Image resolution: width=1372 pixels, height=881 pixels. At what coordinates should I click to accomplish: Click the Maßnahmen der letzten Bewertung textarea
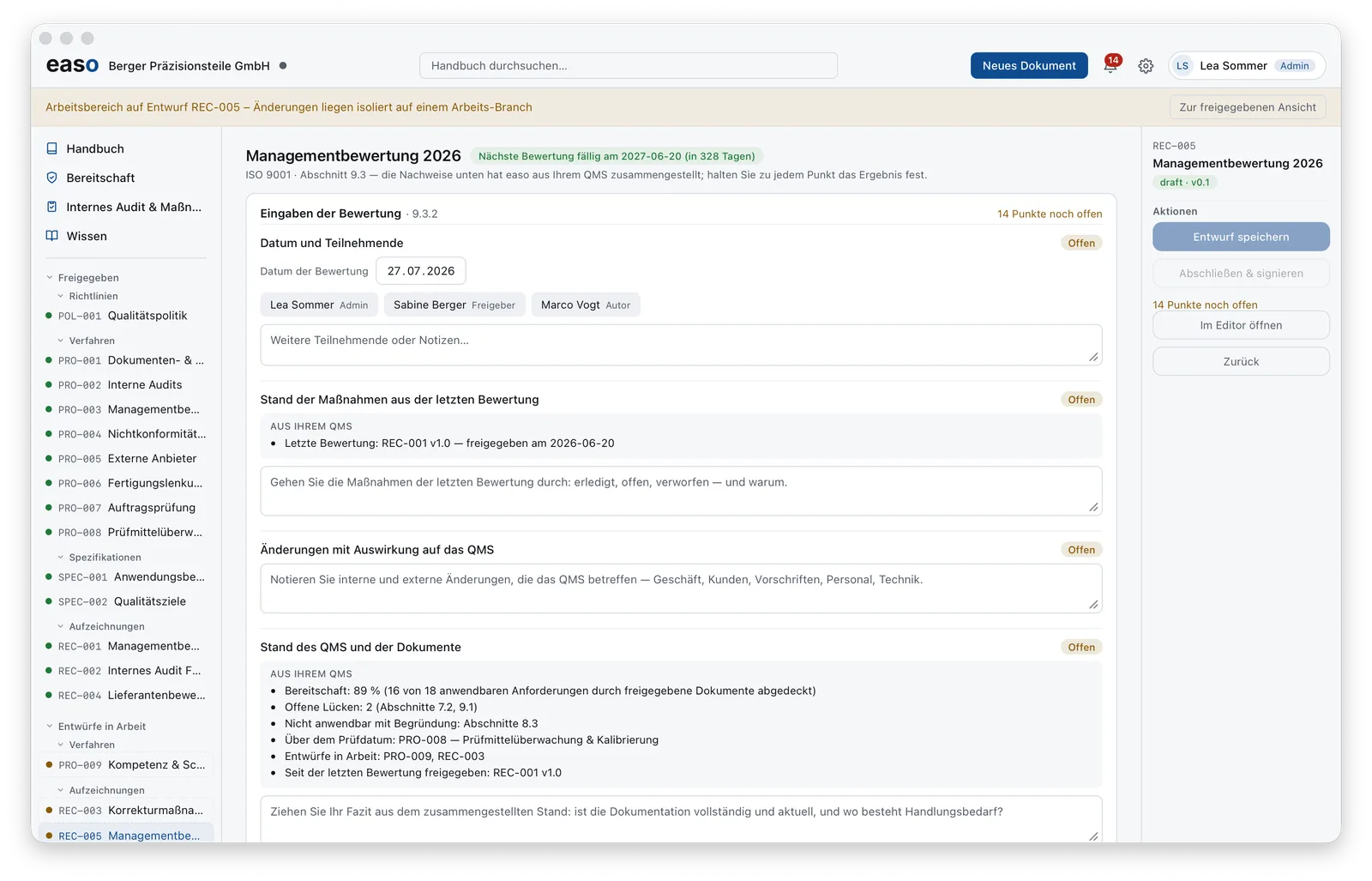pos(681,491)
